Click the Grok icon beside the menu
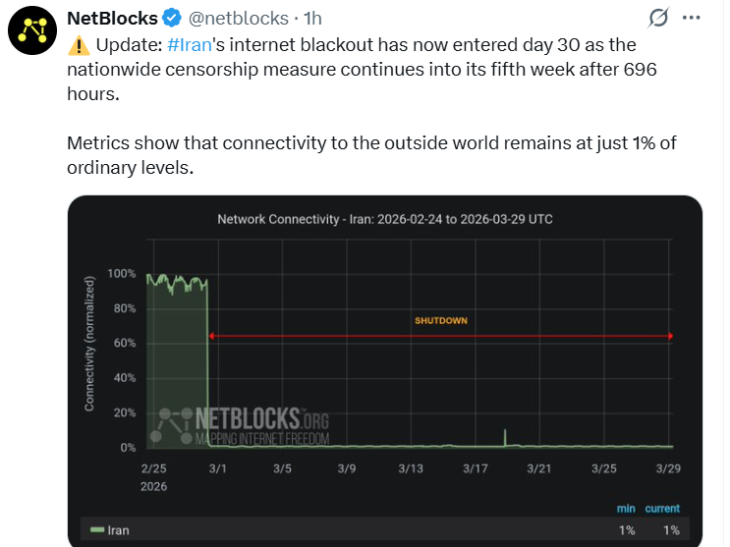The width and height of the screenshot is (730, 547). coord(658,18)
